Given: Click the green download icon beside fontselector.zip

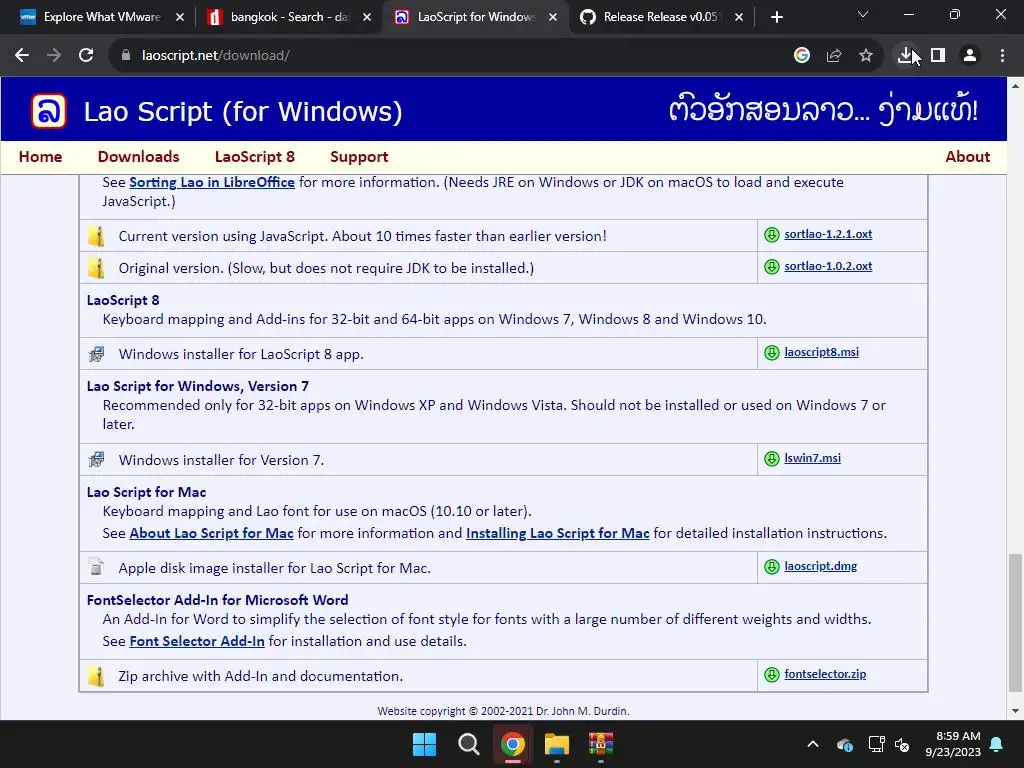Looking at the screenshot, I should pyautogui.click(x=772, y=675).
